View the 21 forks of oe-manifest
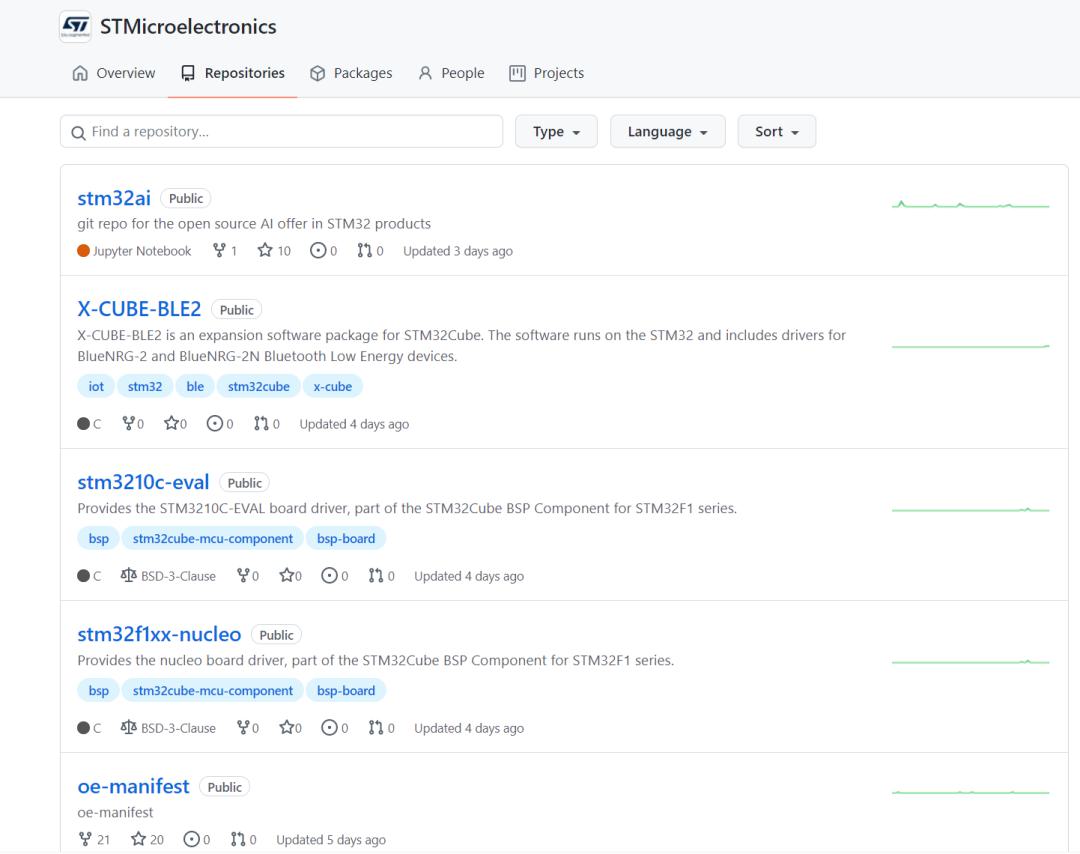This screenshot has width=1080, height=854. pos(94,840)
